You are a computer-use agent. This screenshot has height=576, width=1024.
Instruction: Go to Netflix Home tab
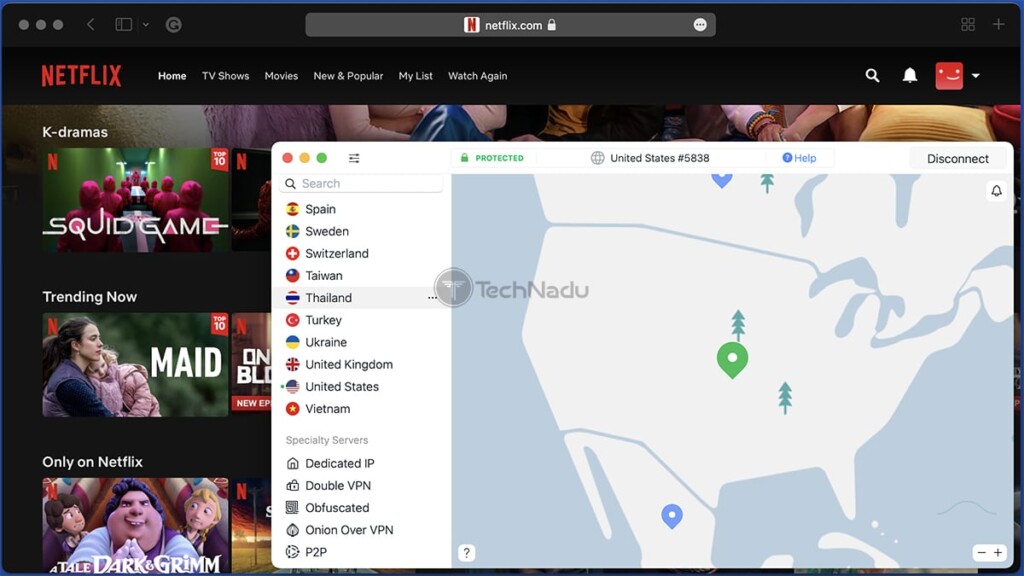[x=172, y=76]
